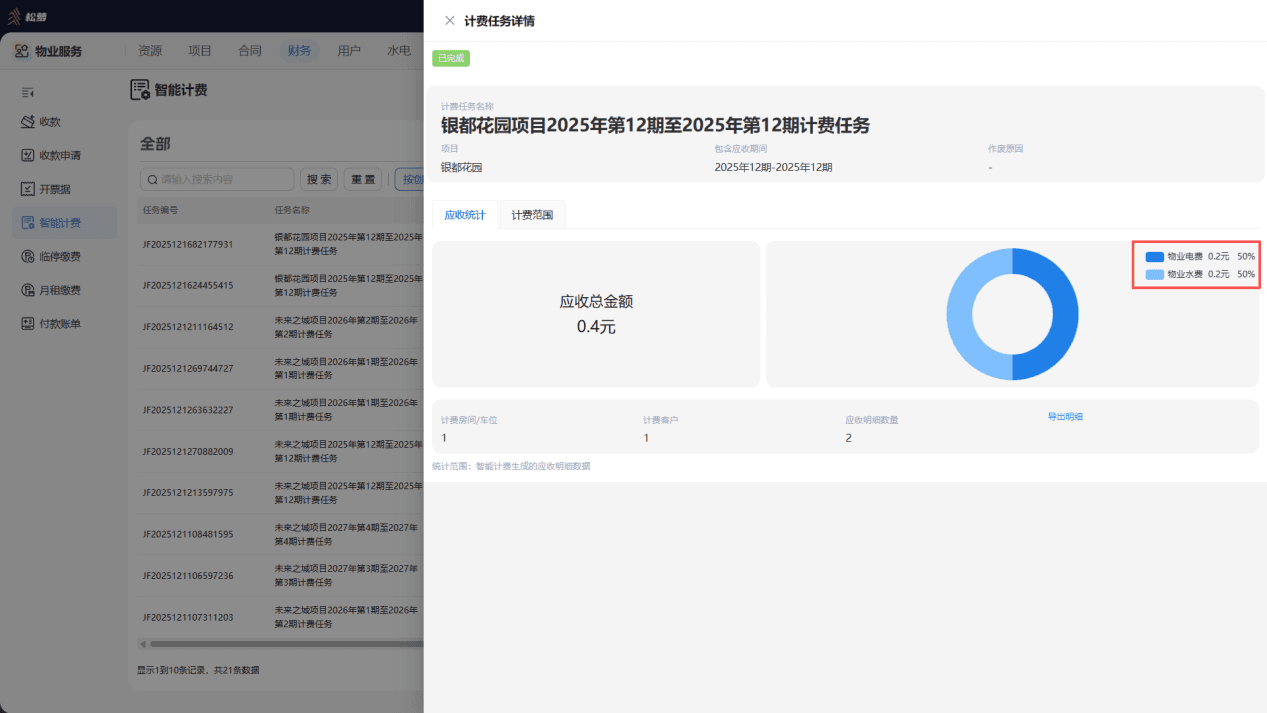This screenshot has width=1267, height=713.
Task: Close the 计费任务详情 drawer with the X icon
Action: click(x=450, y=20)
